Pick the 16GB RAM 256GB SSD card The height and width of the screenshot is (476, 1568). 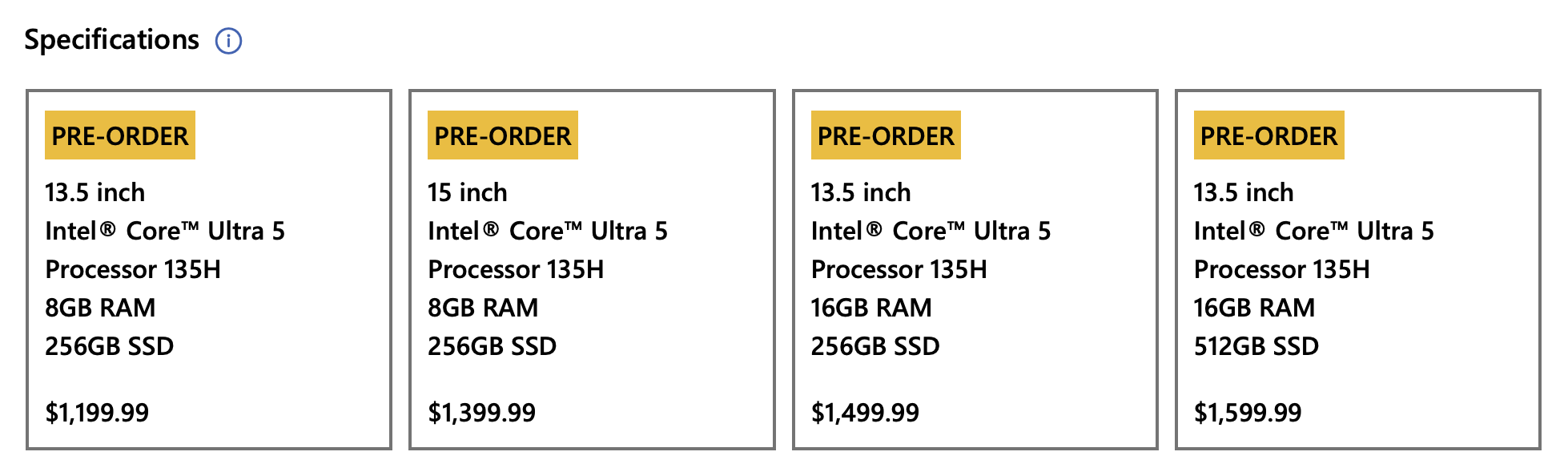coord(975,269)
